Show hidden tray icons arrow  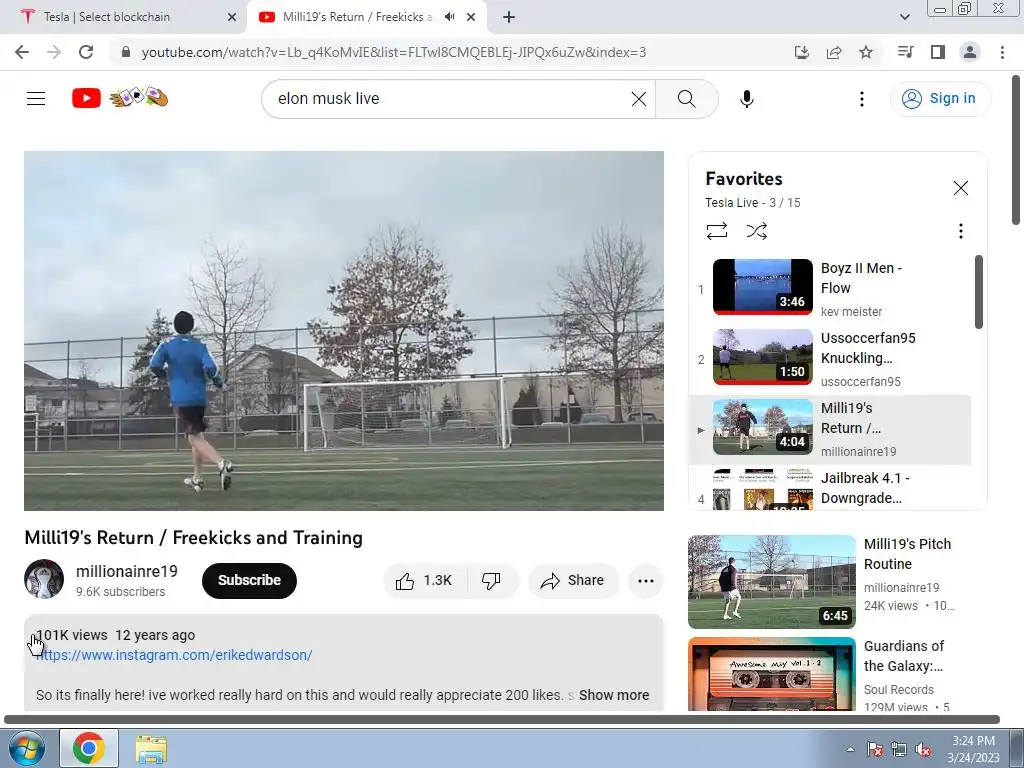850,749
